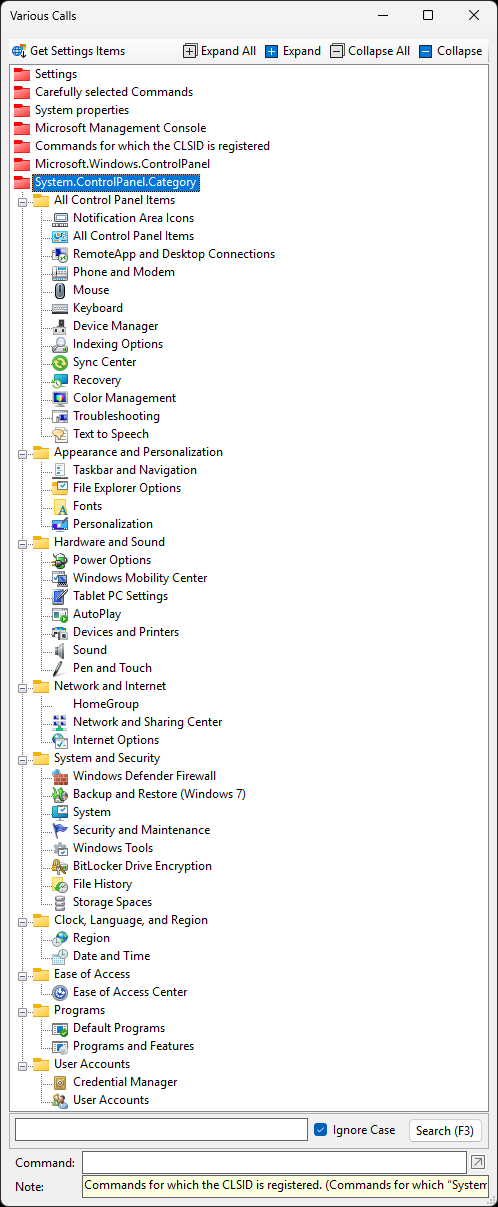Click the Color Management icon
The image size is (498, 1207).
60,398
